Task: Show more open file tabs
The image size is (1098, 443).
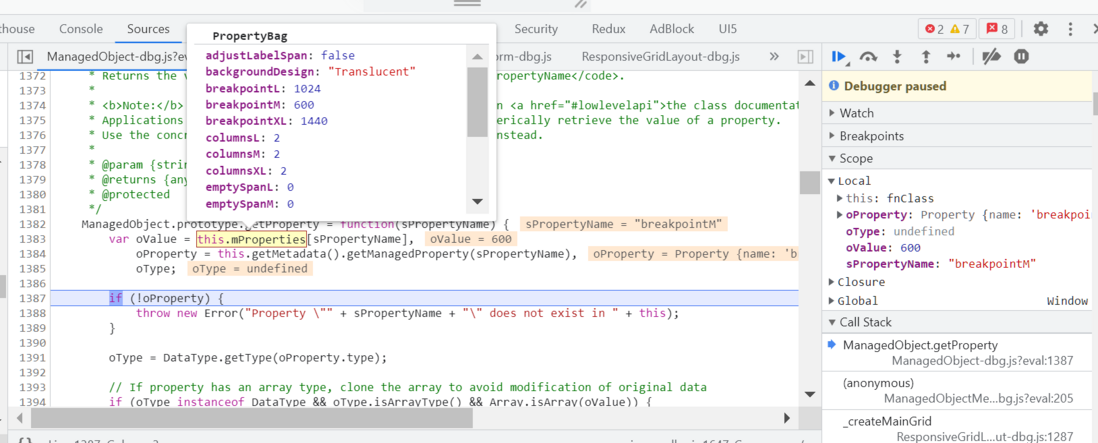Action: [774, 57]
